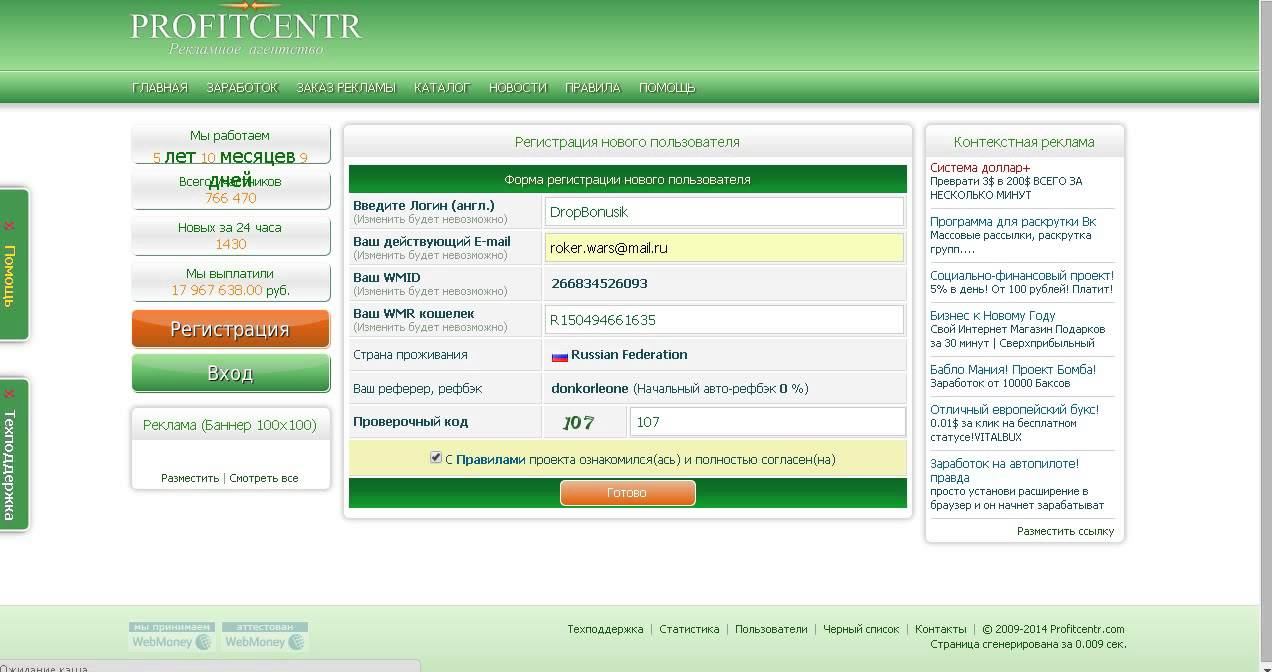This screenshot has height=672, width=1272.
Task: Close the Помощь side tab
Action: (10, 226)
